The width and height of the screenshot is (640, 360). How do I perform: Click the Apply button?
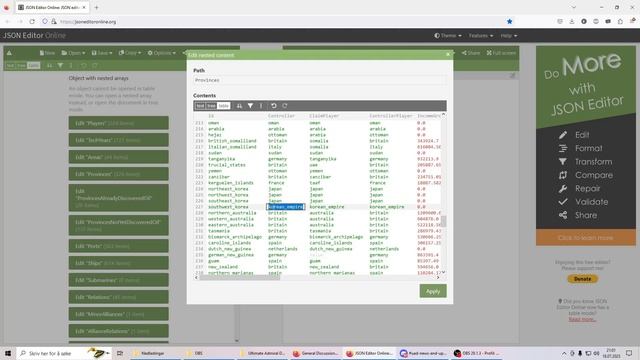coord(433,291)
